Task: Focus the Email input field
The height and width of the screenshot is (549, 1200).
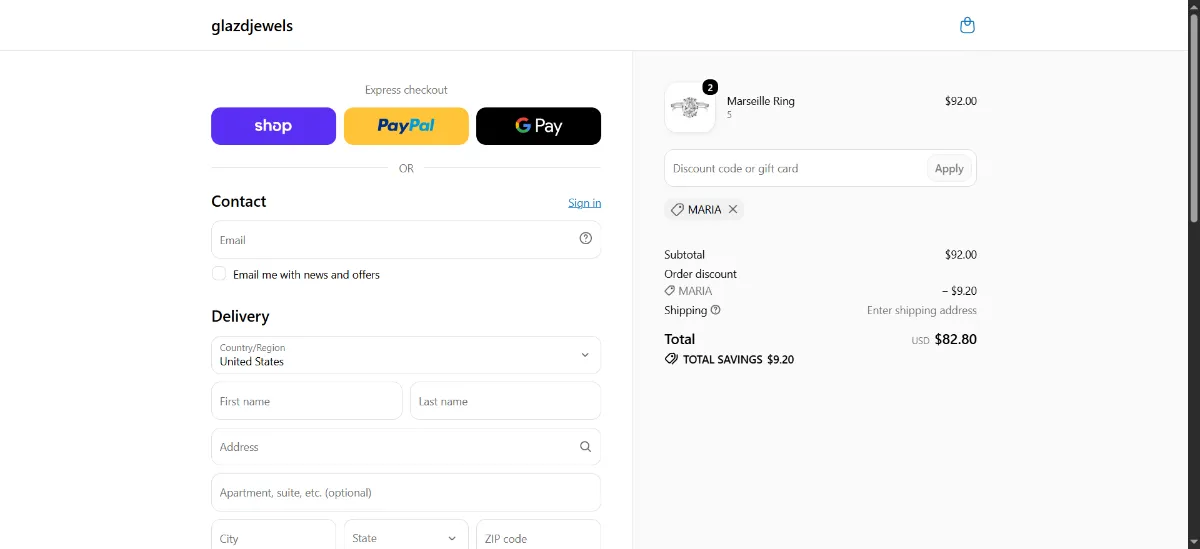Action: [406, 239]
